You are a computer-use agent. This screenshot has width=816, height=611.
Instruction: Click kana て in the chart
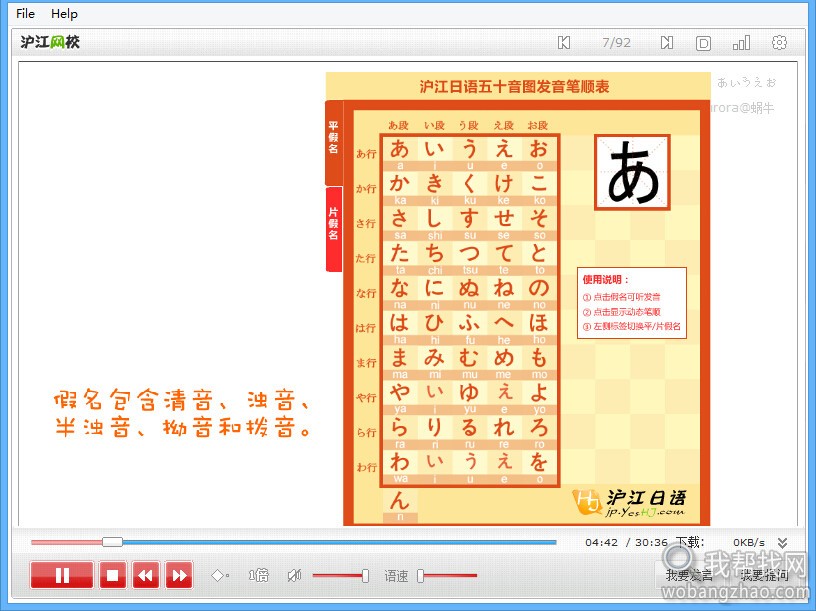coord(504,253)
